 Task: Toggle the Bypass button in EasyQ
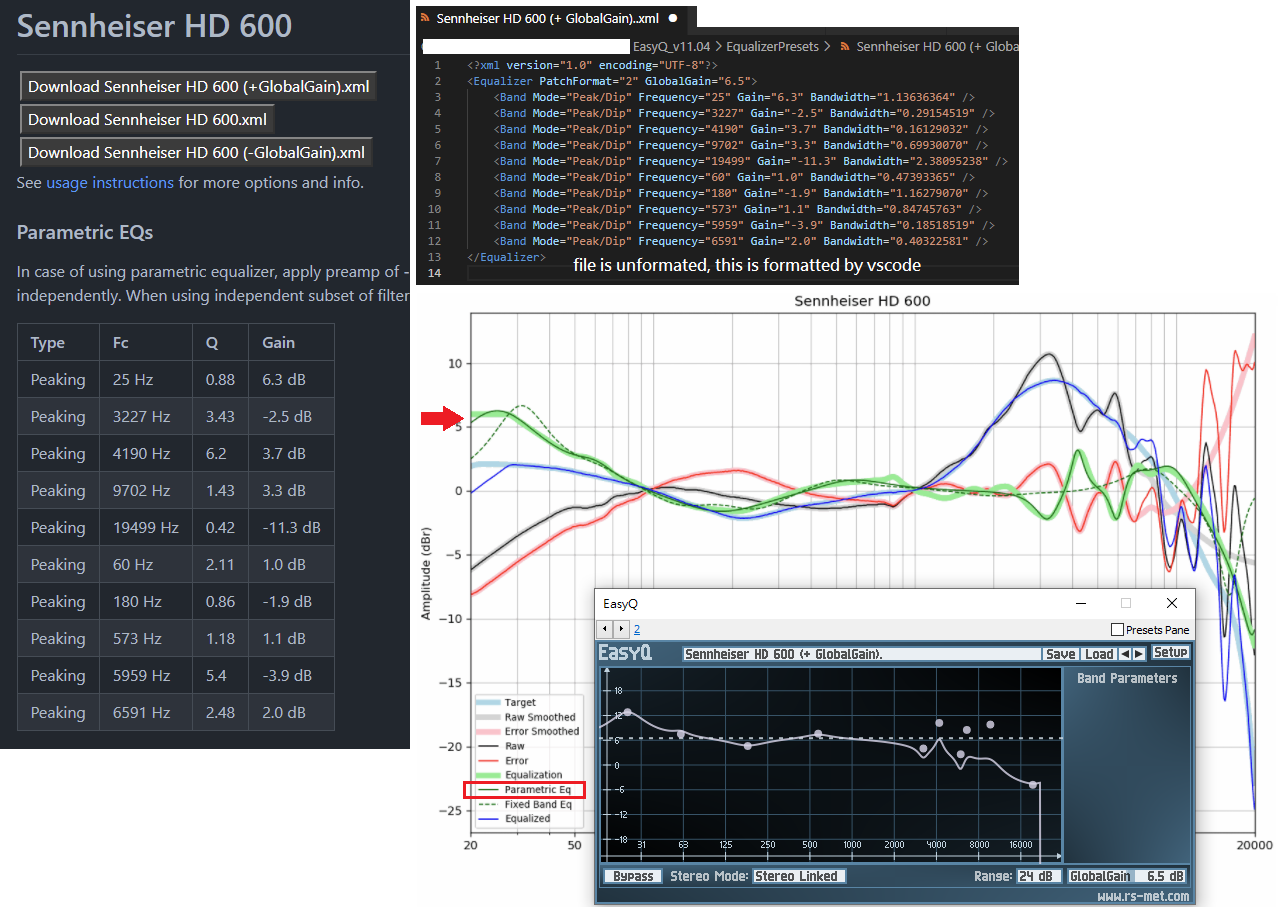pos(633,876)
